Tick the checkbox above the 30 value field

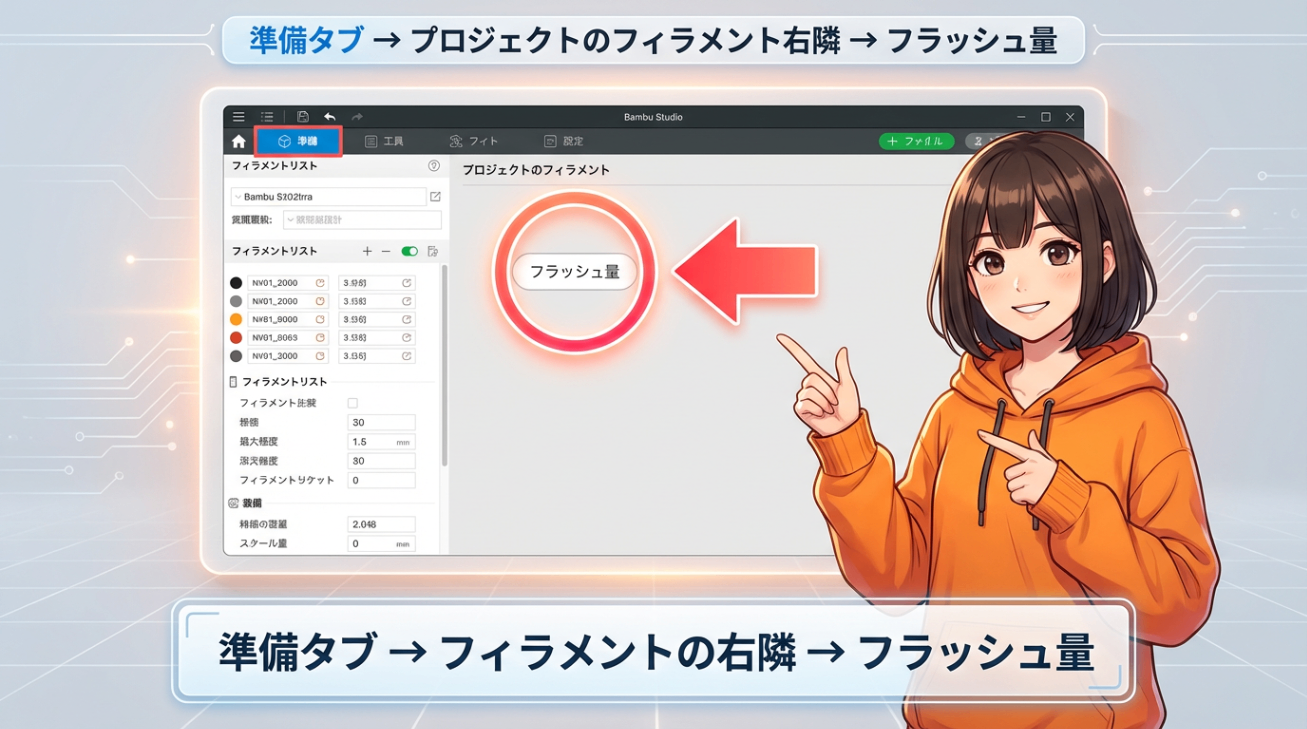coord(352,403)
